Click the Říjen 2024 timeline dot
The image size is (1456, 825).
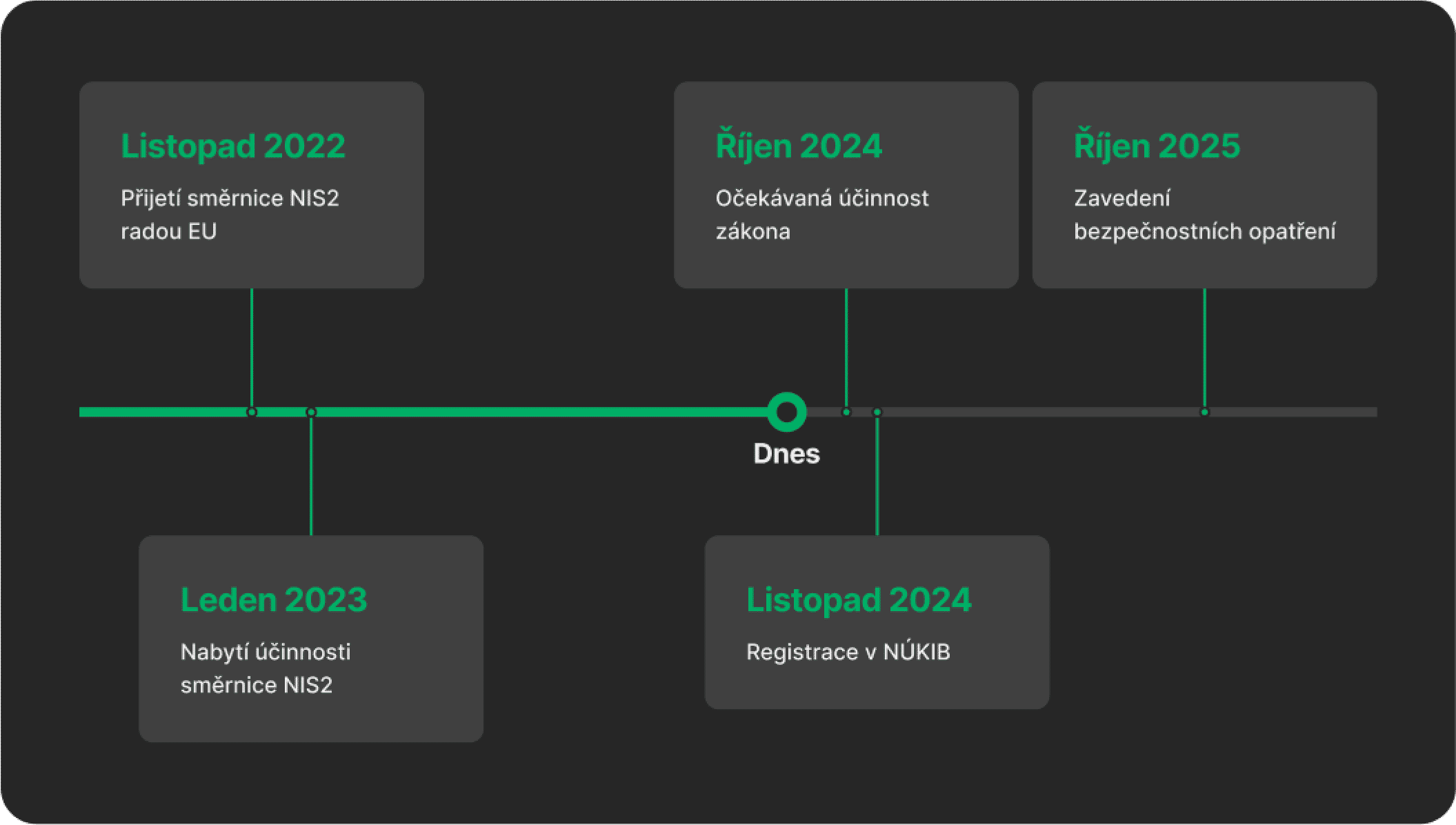tap(846, 412)
